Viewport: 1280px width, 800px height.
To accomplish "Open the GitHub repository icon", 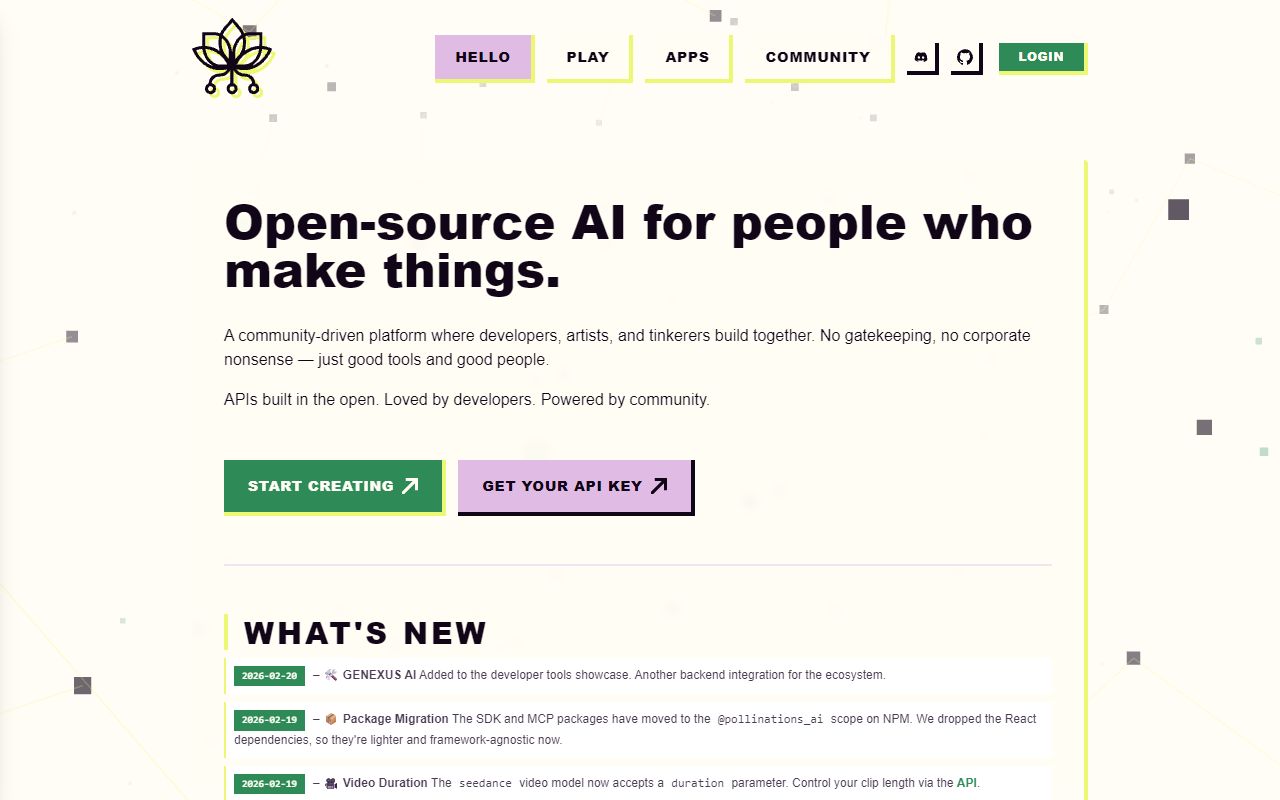I will pyautogui.click(x=965, y=57).
